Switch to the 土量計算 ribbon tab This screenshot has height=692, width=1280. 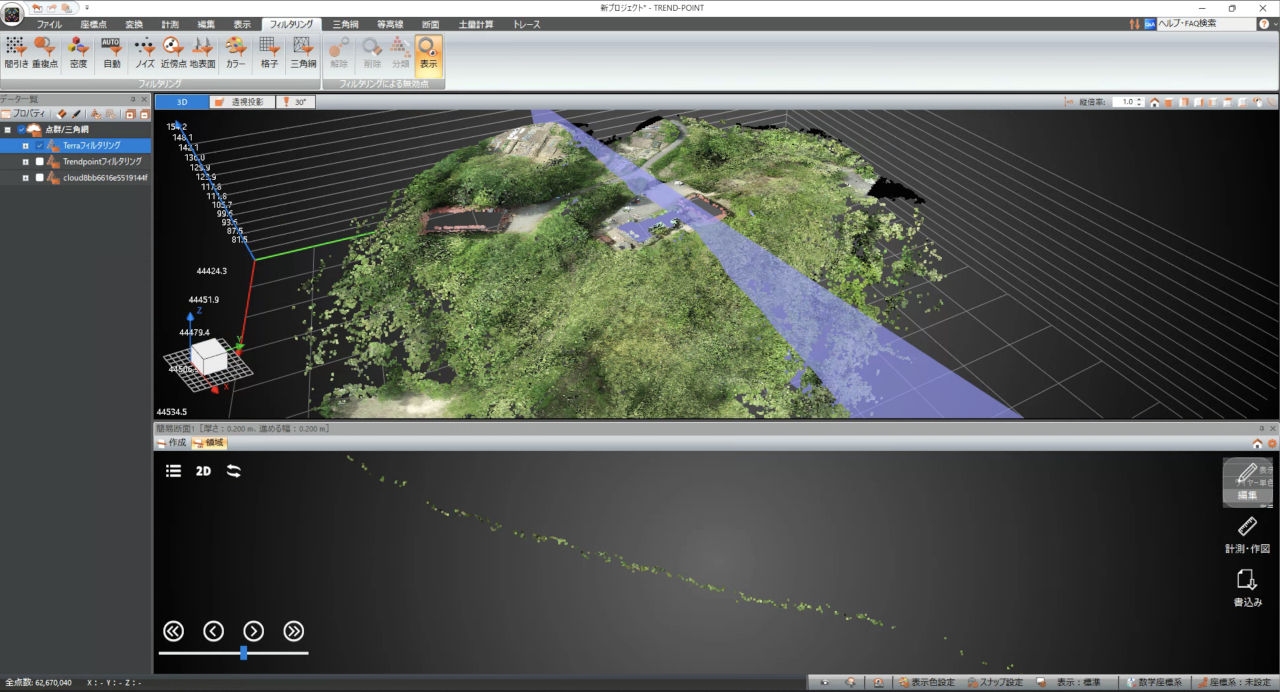475,23
